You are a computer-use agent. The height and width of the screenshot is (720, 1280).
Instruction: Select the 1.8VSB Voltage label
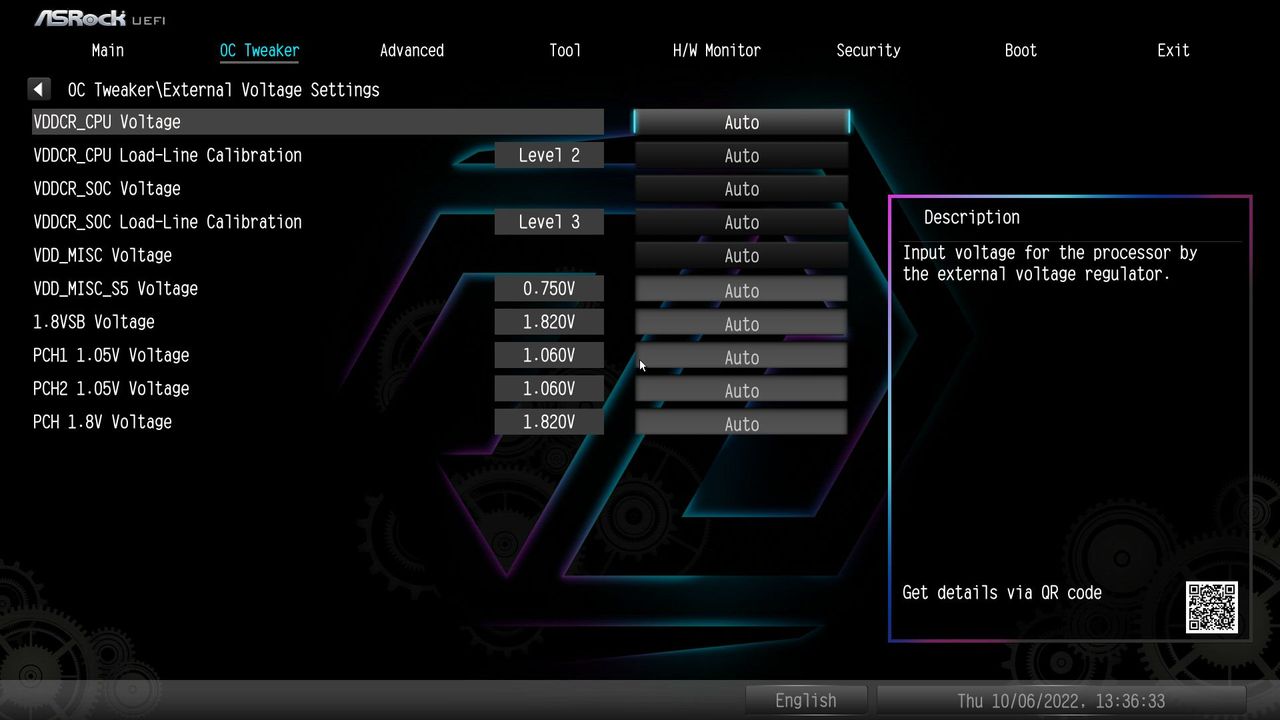[94, 322]
